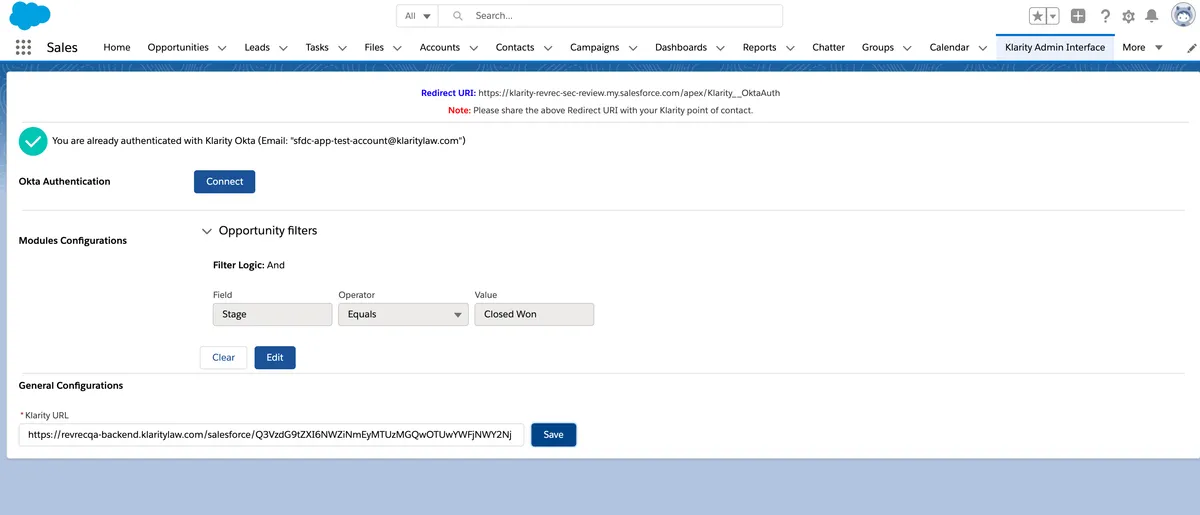
Task: Click the Modules Configurations label
Action: (73, 241)
